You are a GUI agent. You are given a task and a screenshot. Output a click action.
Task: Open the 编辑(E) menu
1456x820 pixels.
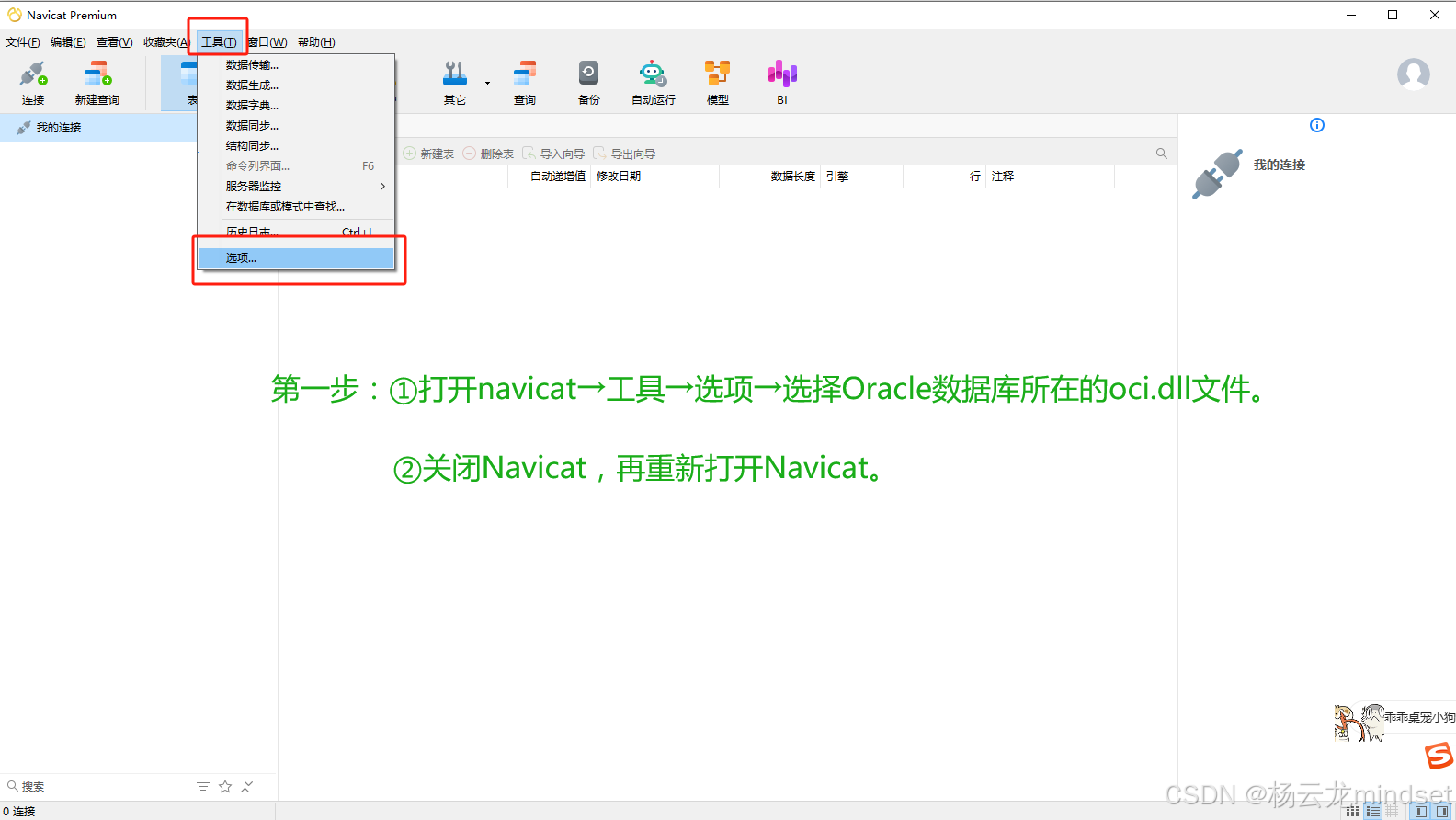point(68,42)
